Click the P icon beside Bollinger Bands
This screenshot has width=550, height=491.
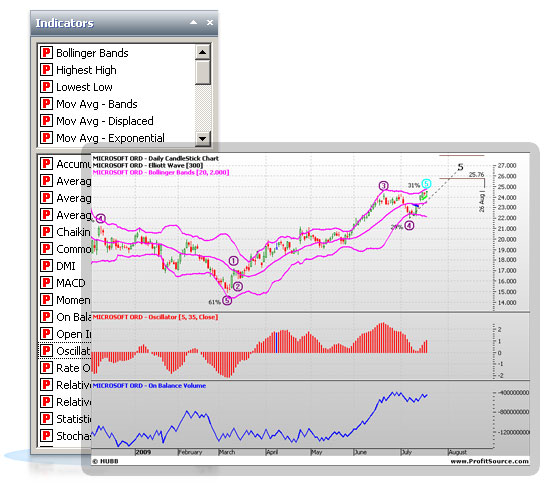click(x=46, y=53)
